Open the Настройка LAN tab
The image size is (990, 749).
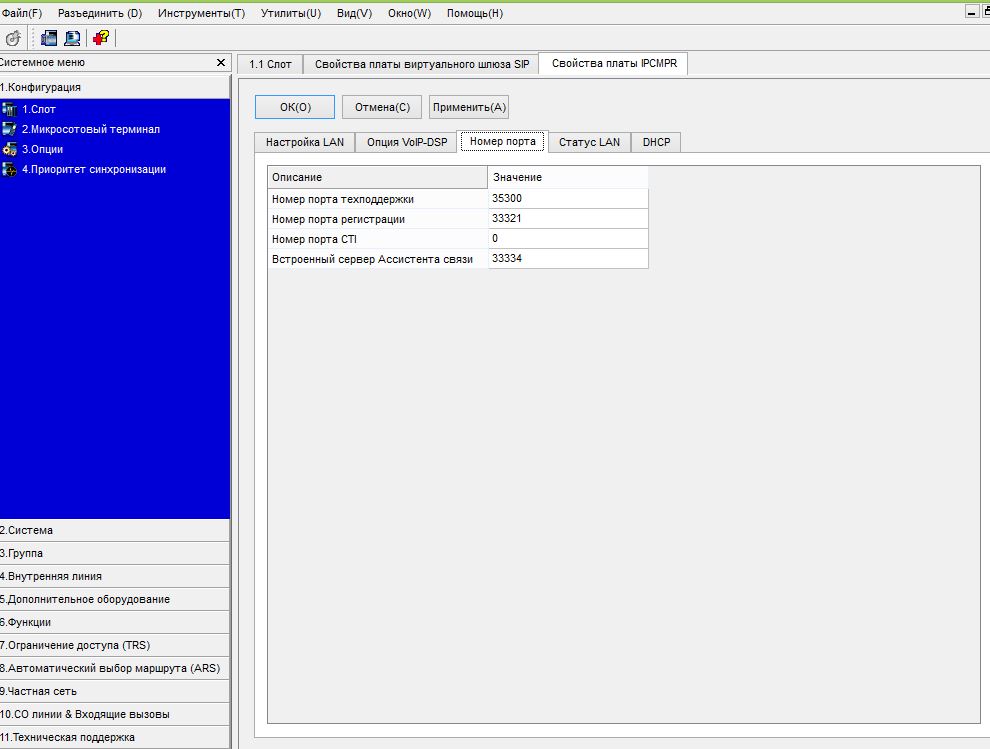pyautogui.click(x=305, y=142)
